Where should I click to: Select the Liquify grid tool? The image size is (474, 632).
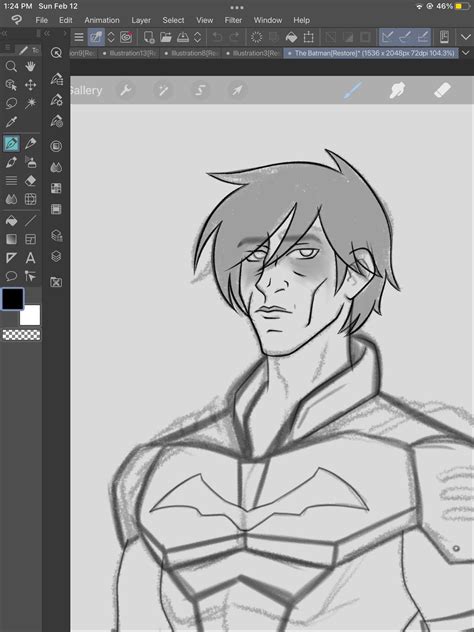pos(30,199)
